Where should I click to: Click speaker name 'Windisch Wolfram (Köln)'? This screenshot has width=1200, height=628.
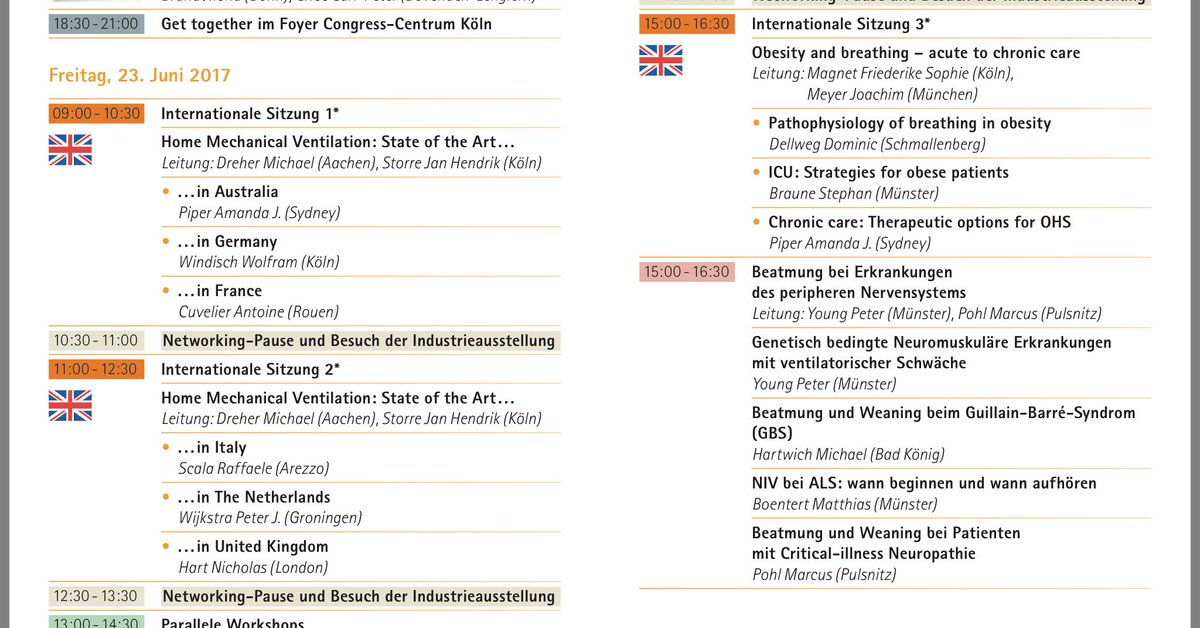point(259,262)
